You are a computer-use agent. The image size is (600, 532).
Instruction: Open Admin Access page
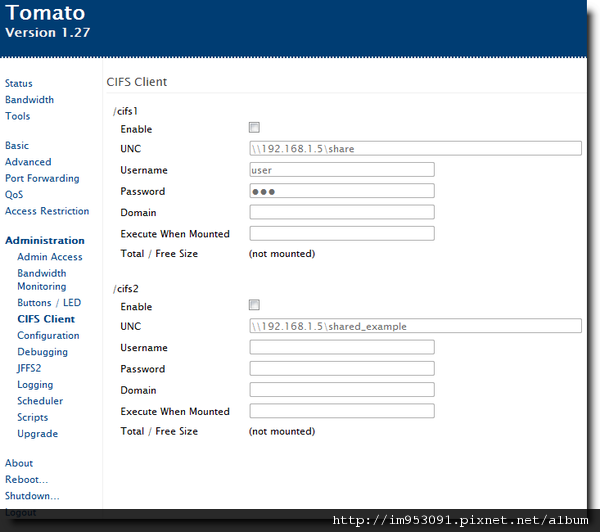[50, 257]
